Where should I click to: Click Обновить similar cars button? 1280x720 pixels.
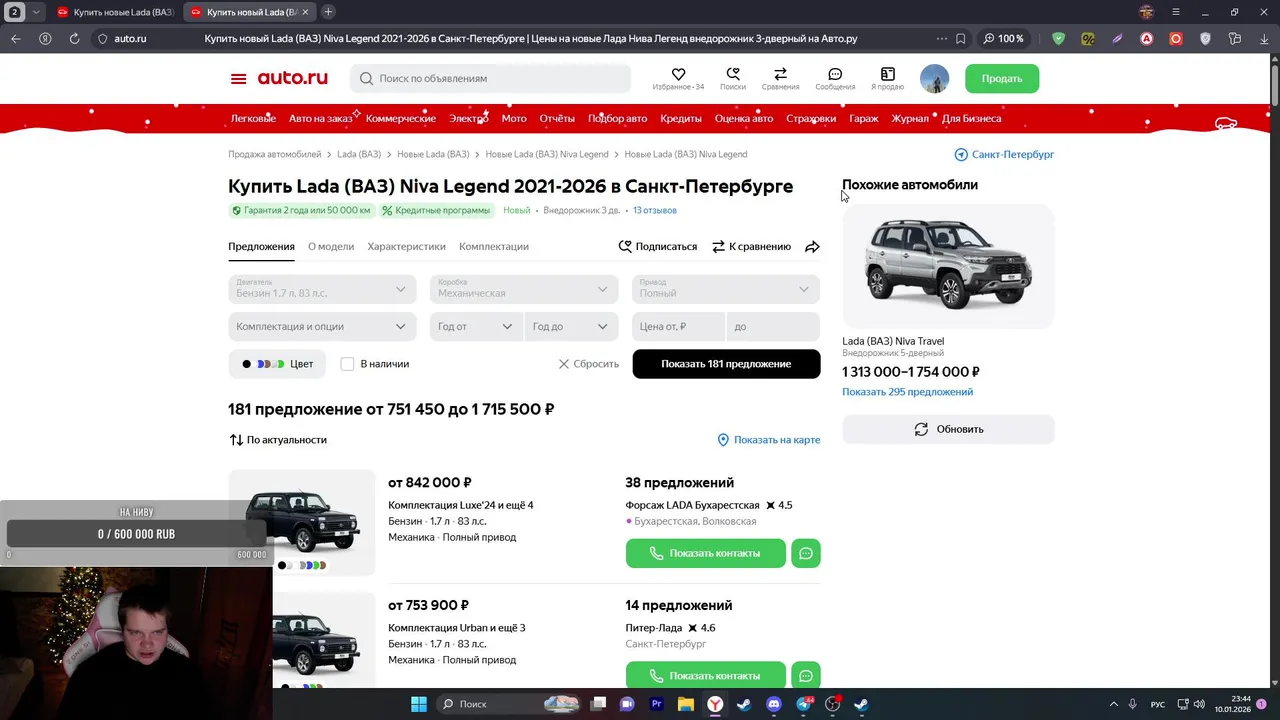point(948,429)
